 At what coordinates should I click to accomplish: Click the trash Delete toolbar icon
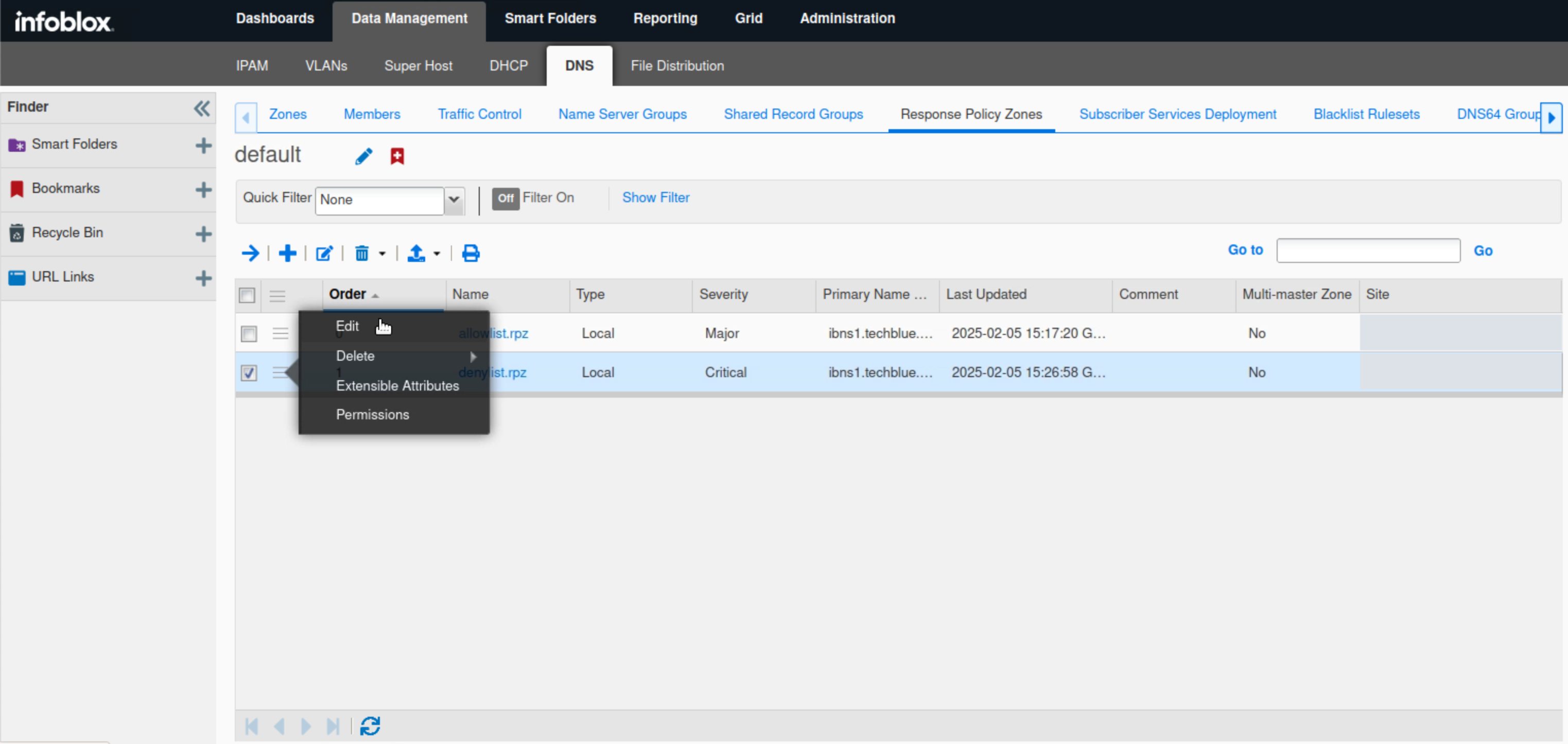(361, 253)
